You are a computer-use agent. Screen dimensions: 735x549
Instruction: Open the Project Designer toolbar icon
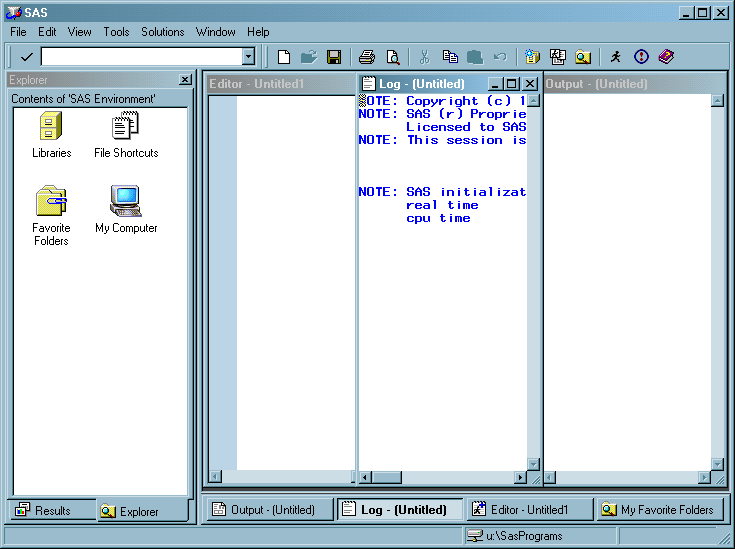tap(557, 57)
